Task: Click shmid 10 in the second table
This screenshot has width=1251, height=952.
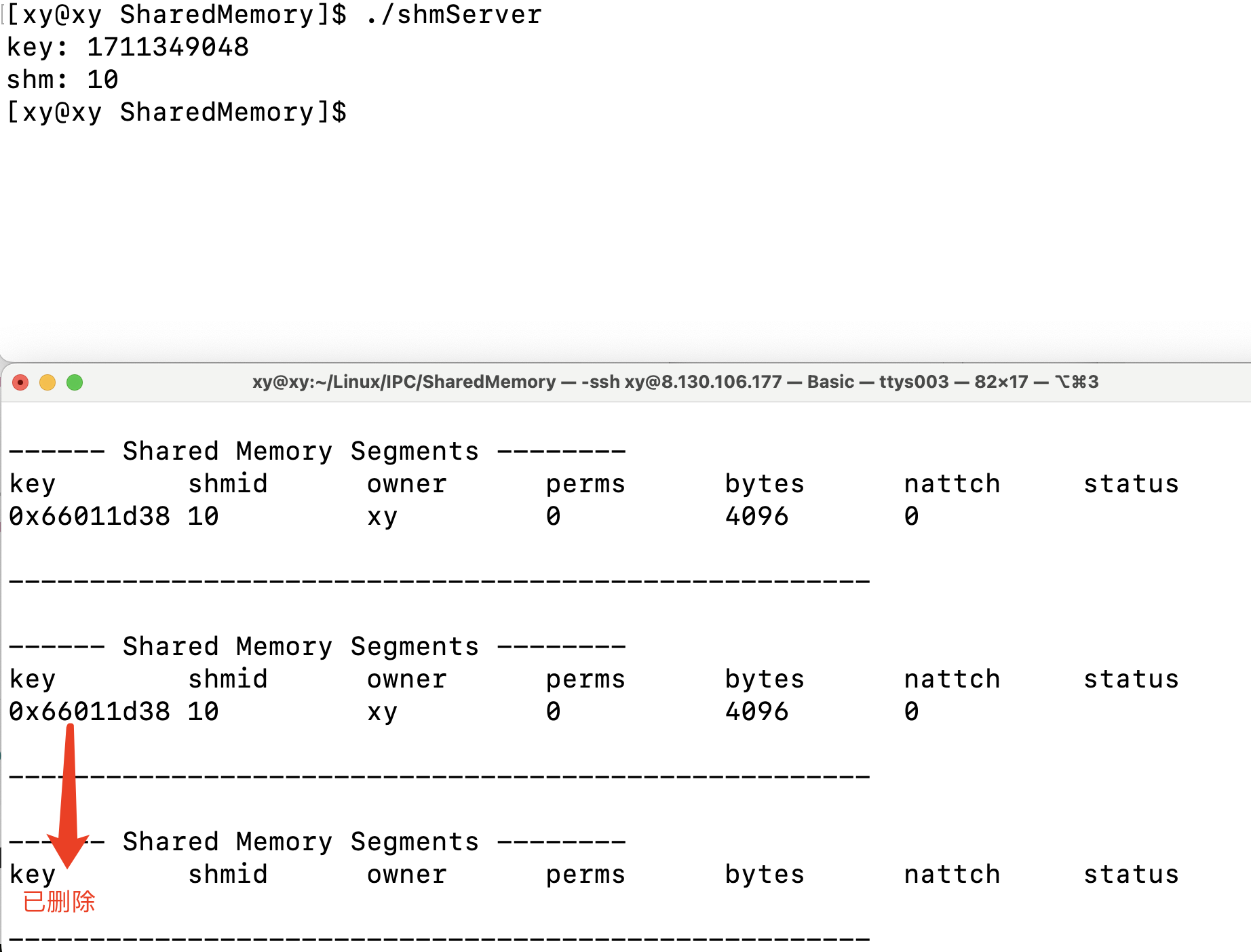Action: click(203, 712)
